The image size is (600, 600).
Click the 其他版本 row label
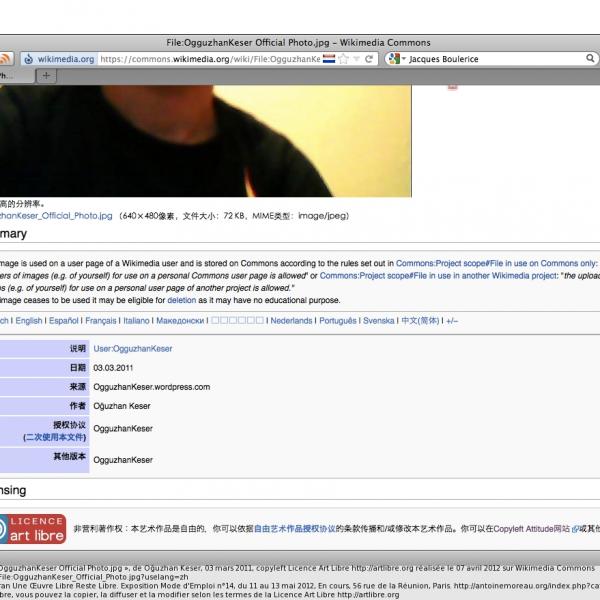70,456
